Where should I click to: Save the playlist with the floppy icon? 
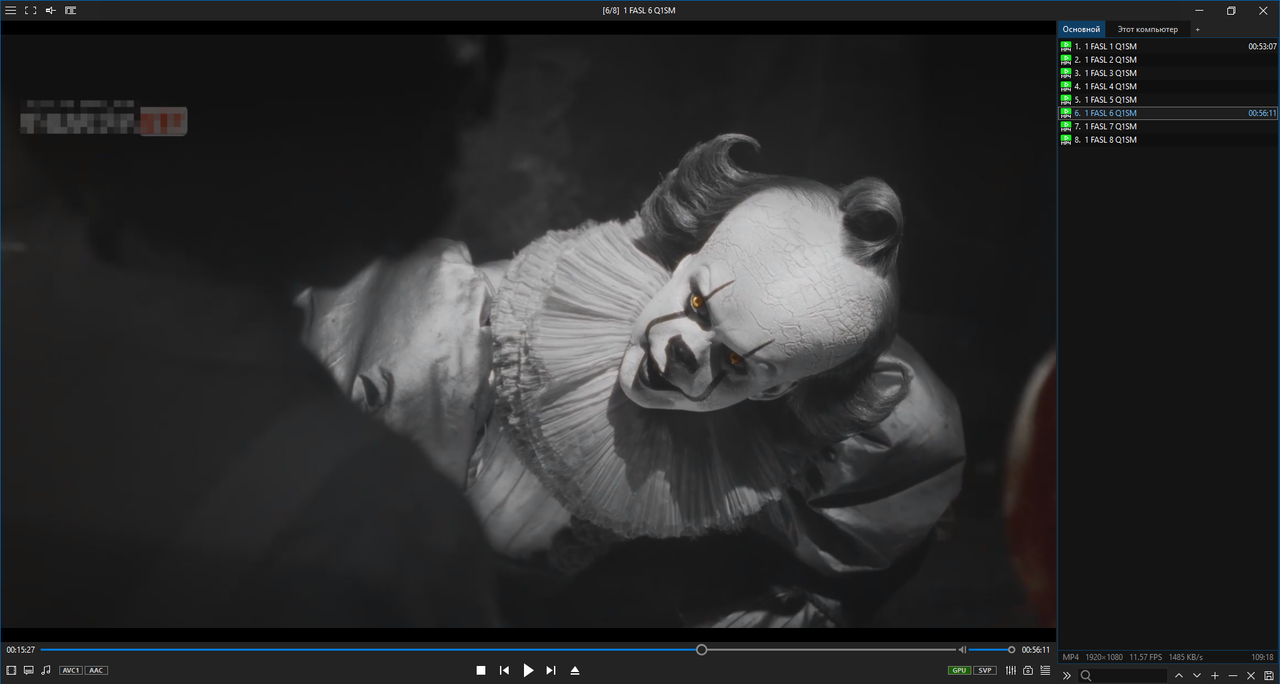point(1269,676)
